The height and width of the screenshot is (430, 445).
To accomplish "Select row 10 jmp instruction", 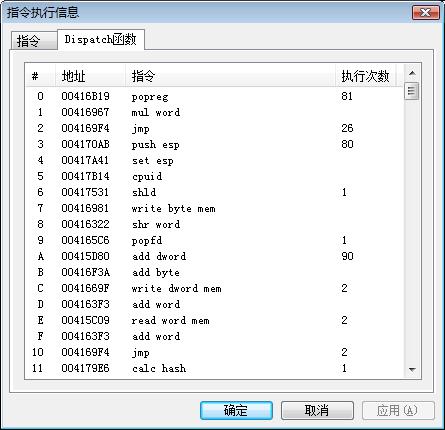I will (x=214, y=352).
